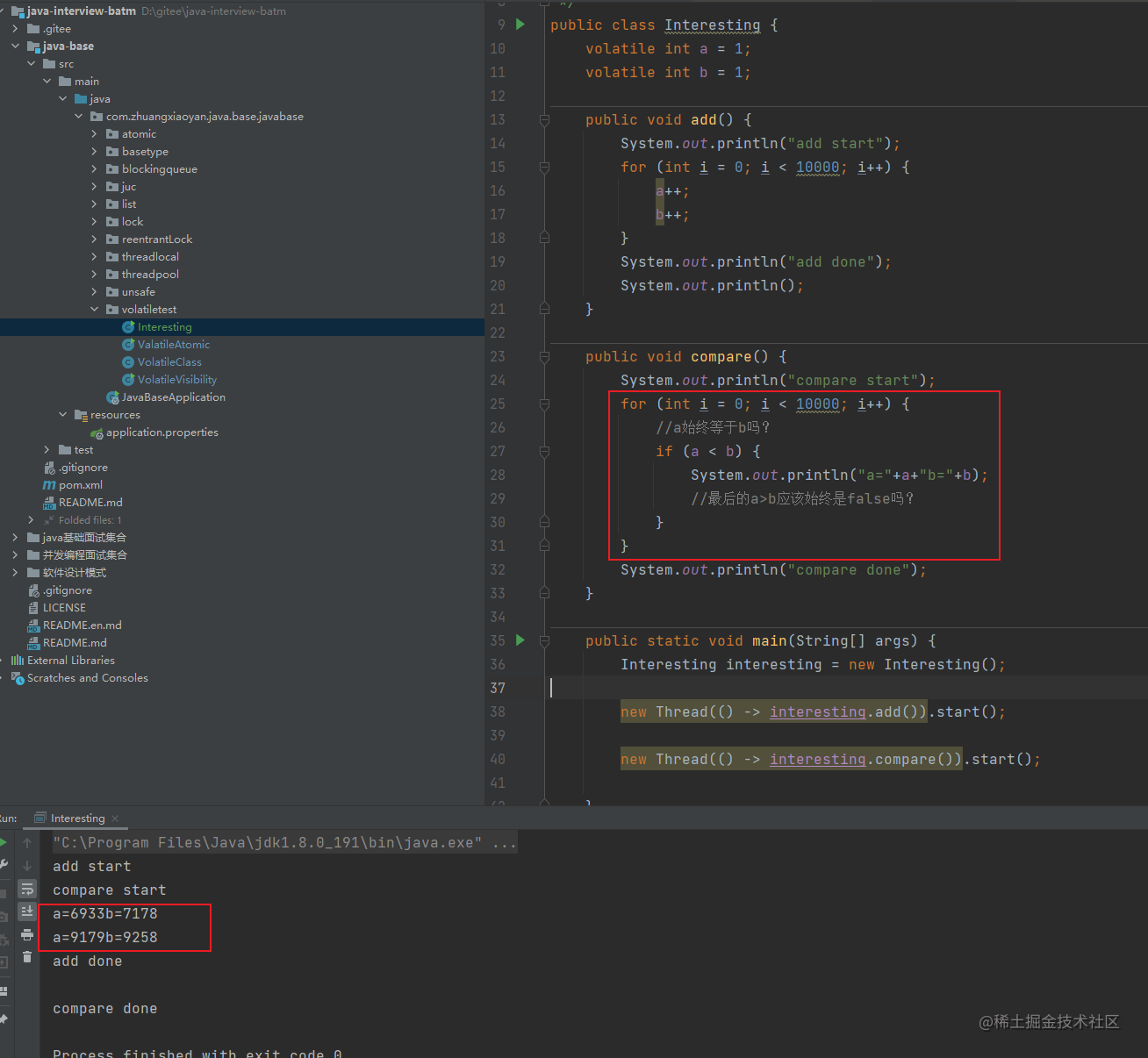Click the volatile int a declaration
1148x1058 pixels.
point(668,49)
